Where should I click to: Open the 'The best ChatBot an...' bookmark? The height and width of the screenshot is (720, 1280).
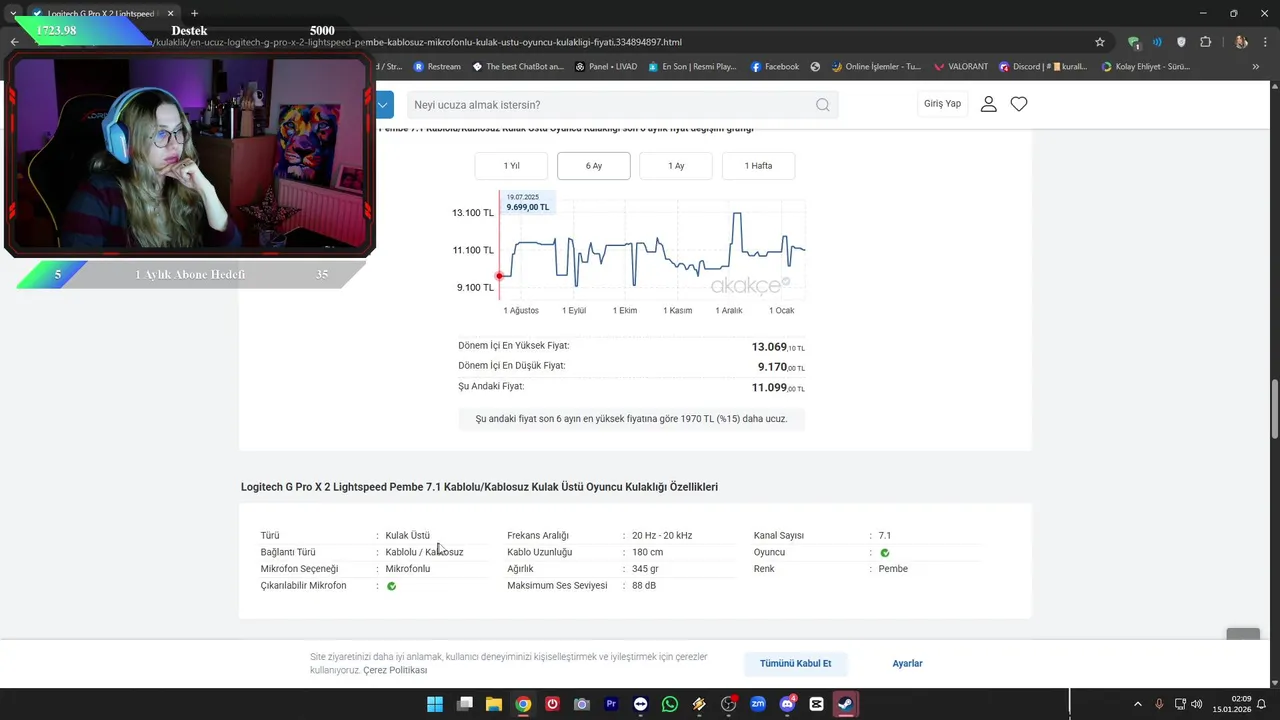[x=518, y=67]
